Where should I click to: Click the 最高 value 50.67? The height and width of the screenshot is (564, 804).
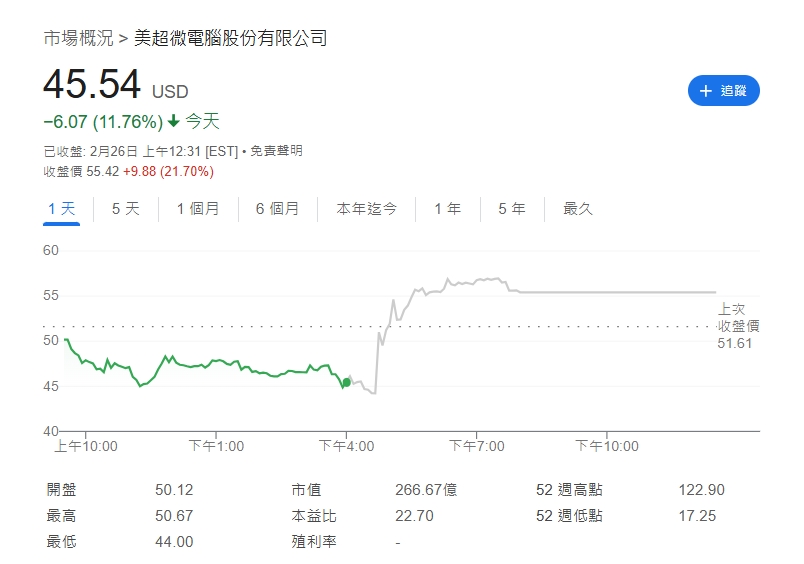[x=174, y=516]
